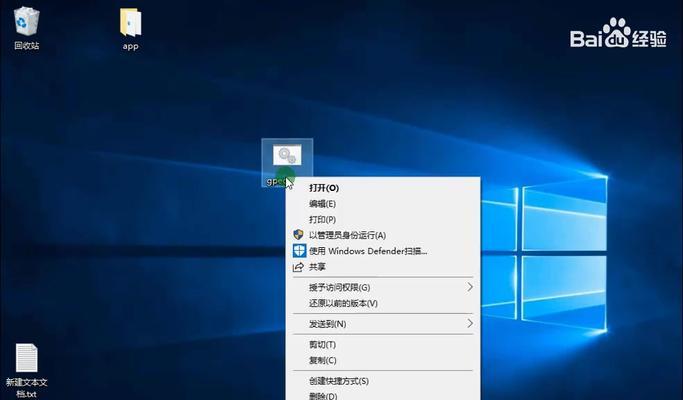Click the share arrow icon in menu
This screenshot has width=683, height=400.
298,267
